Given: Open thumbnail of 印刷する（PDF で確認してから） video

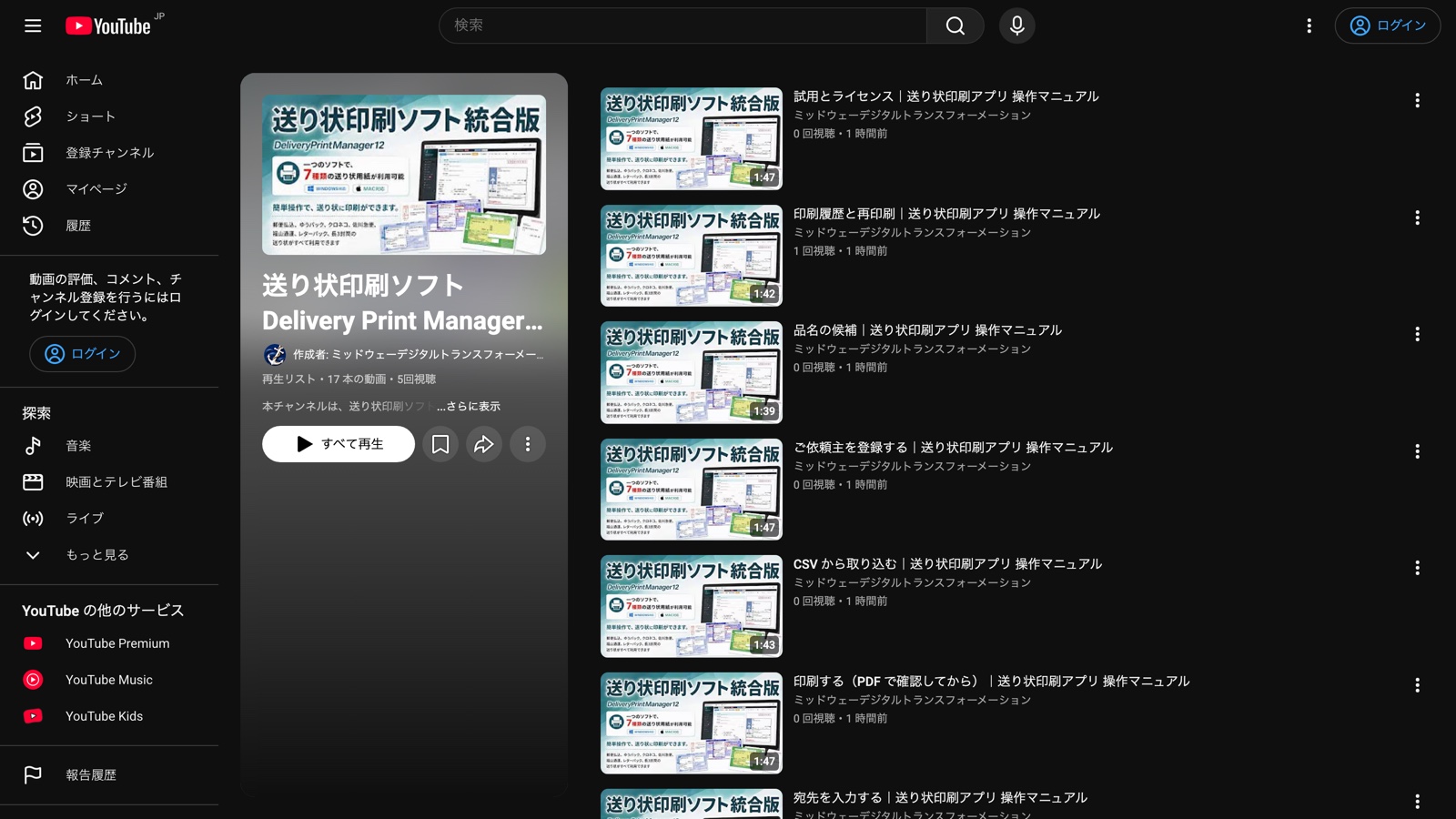Looking at the screenshot, I should pos(692,723).
